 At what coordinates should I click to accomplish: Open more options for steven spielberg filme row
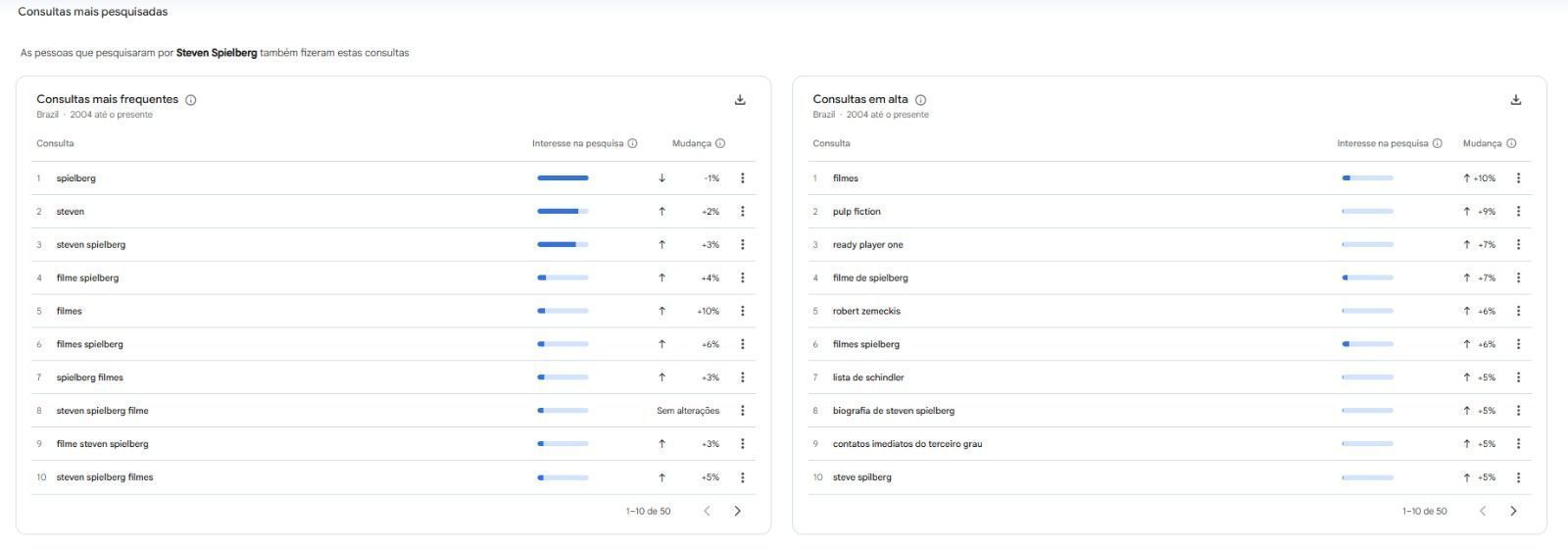coord(742,411)
